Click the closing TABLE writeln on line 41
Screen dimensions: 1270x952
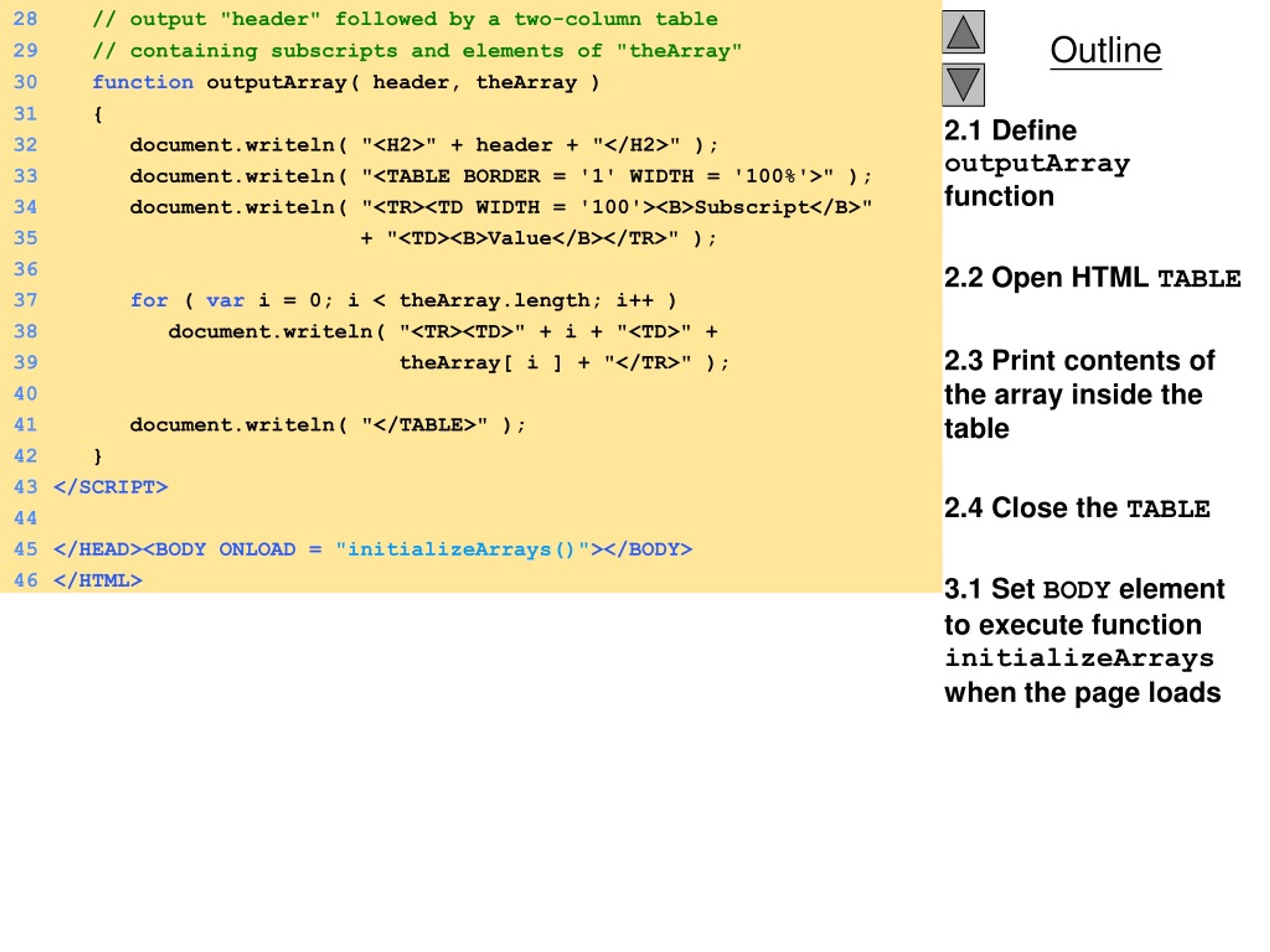pyautogui.click(x=327, y=424)
